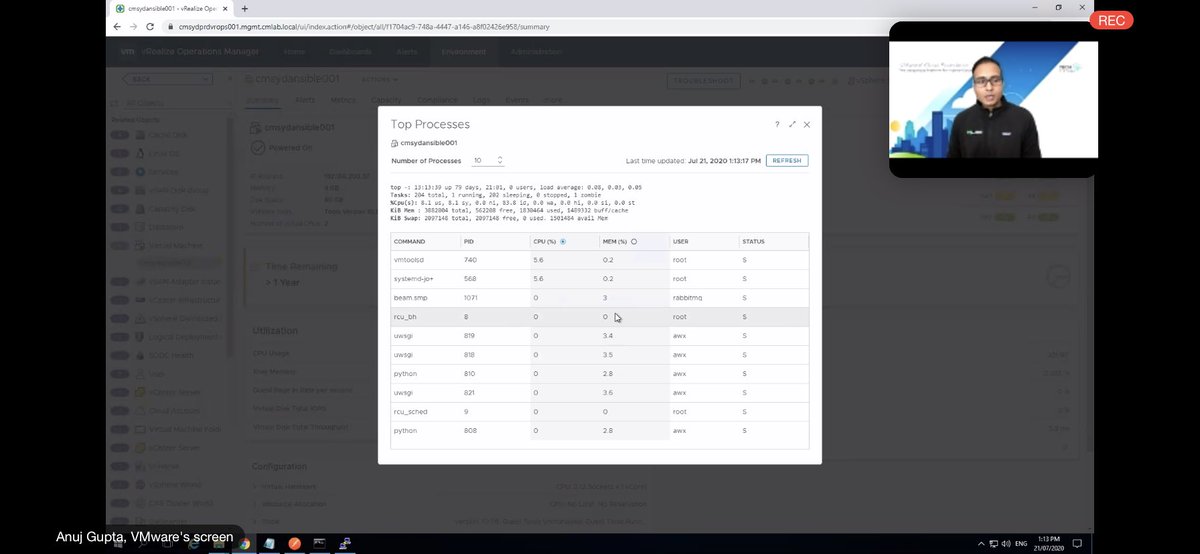
Task: Click the cmsydansible001 object name in dialog
Action: coord(429,143)
